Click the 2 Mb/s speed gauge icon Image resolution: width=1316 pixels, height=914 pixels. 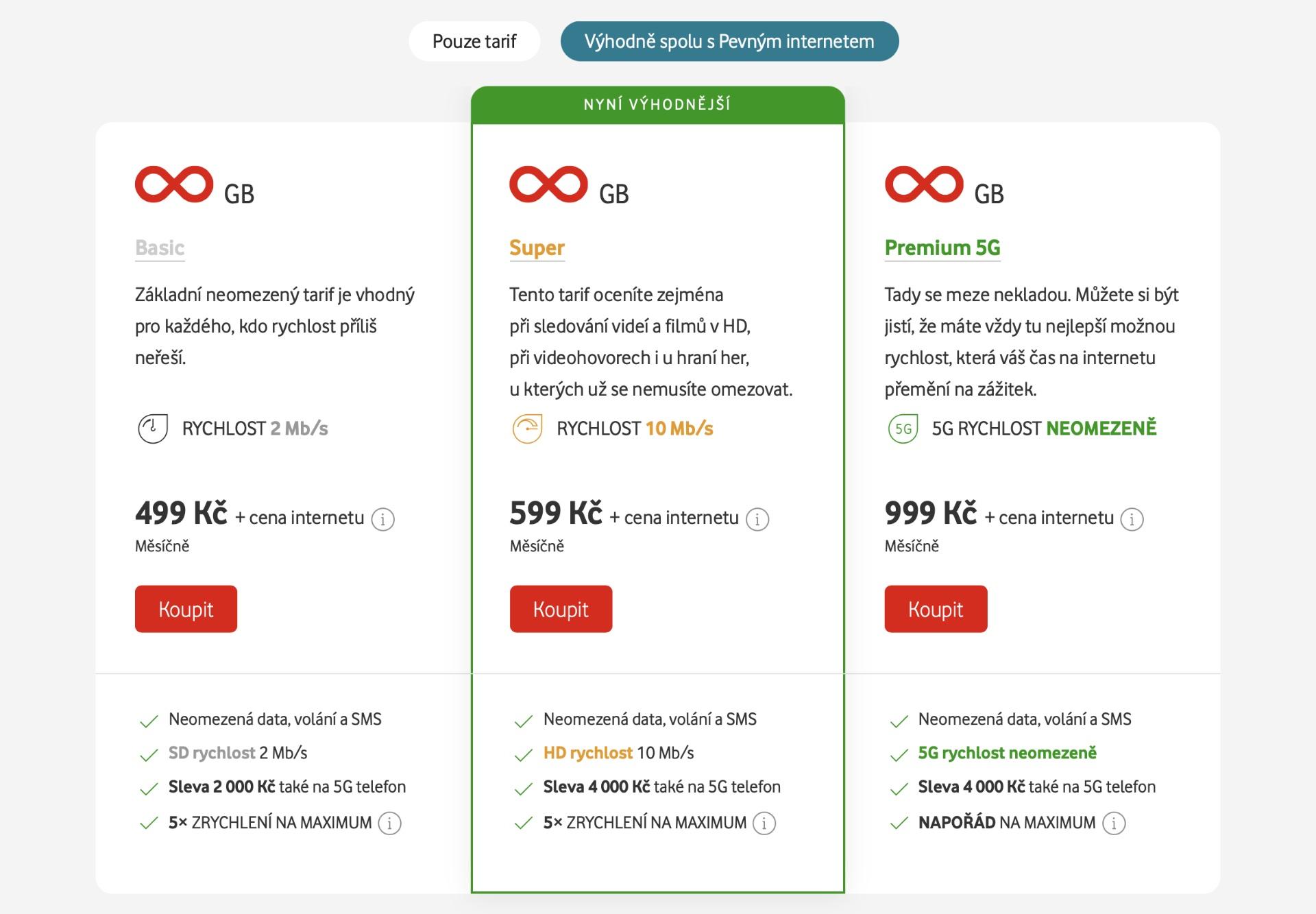click(x=153, y=429)
